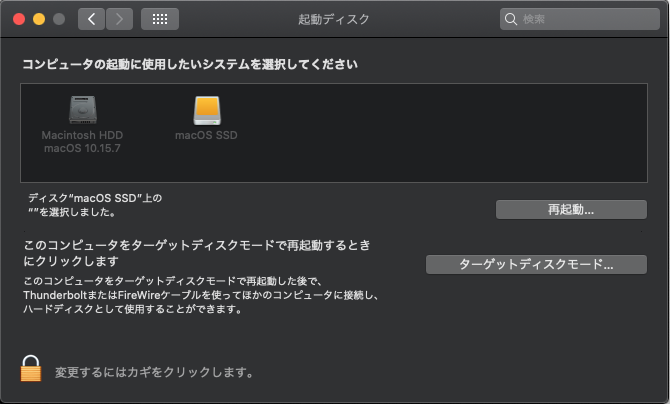Click the 'macOS SSD' disk name label
The width and height of the screenshot is (670, 404).
click(x=206, y=135)
